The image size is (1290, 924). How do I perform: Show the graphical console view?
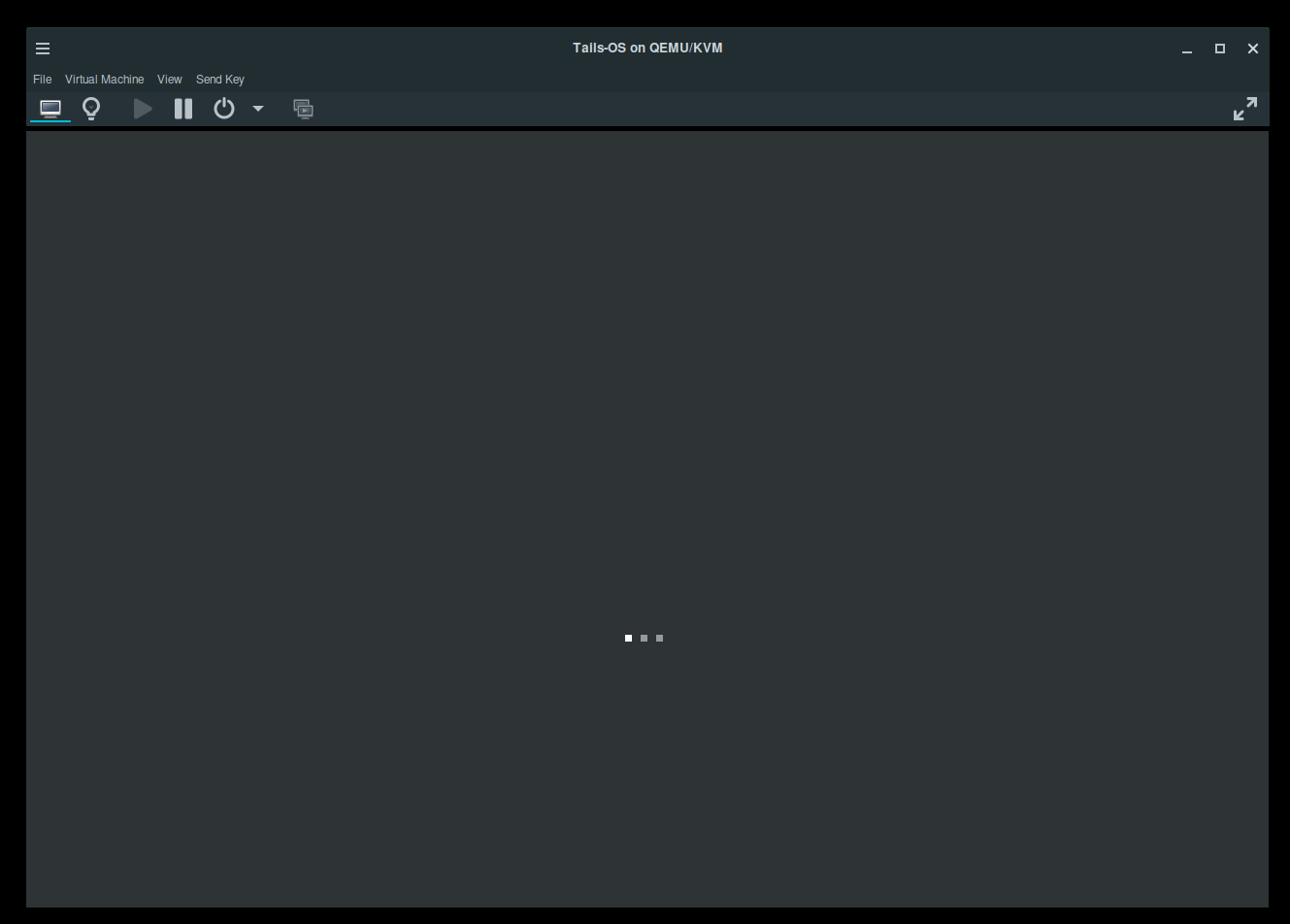[50, 109]
